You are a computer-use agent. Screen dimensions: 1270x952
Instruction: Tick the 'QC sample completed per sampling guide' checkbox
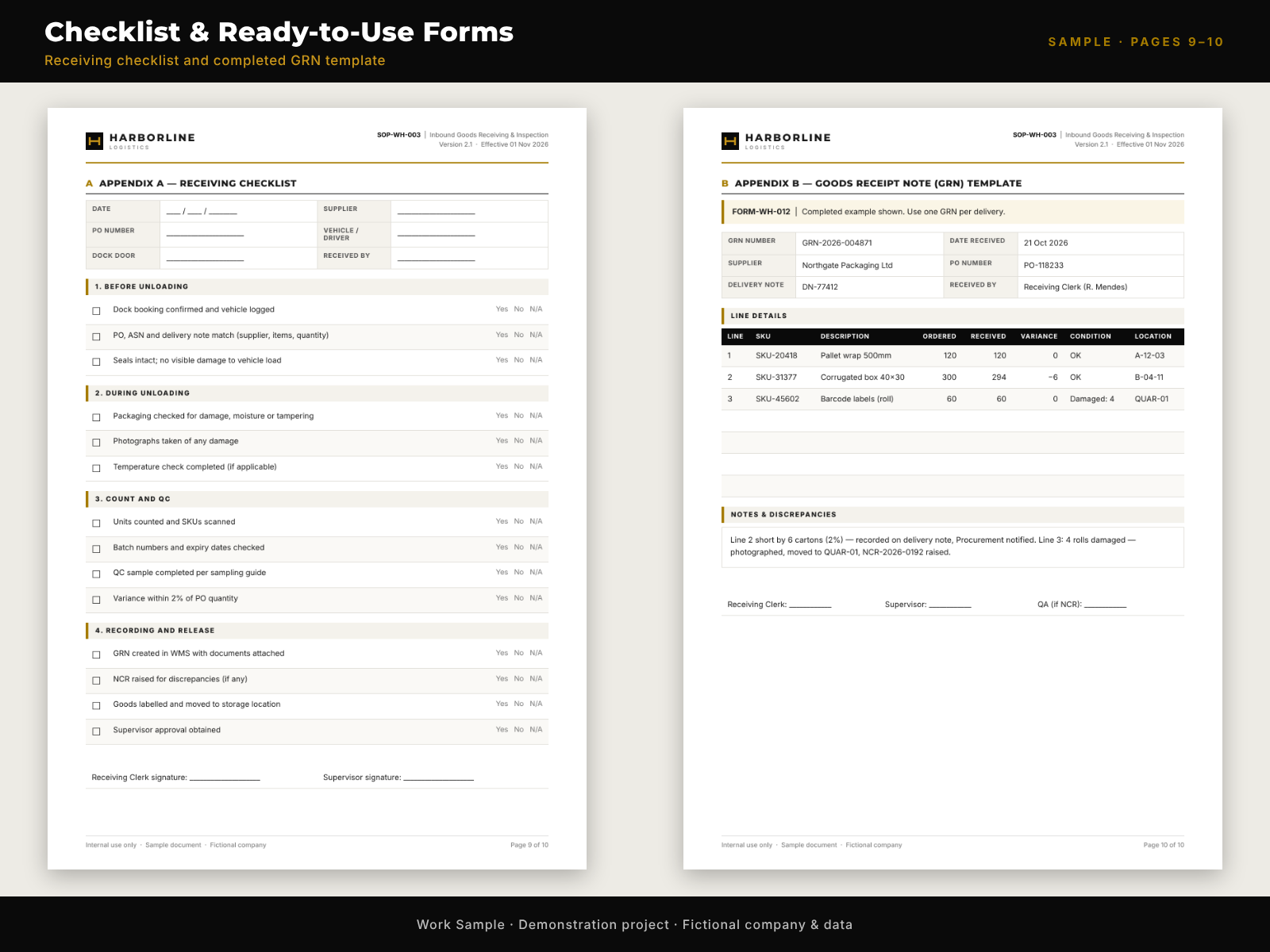pos(96,574)
